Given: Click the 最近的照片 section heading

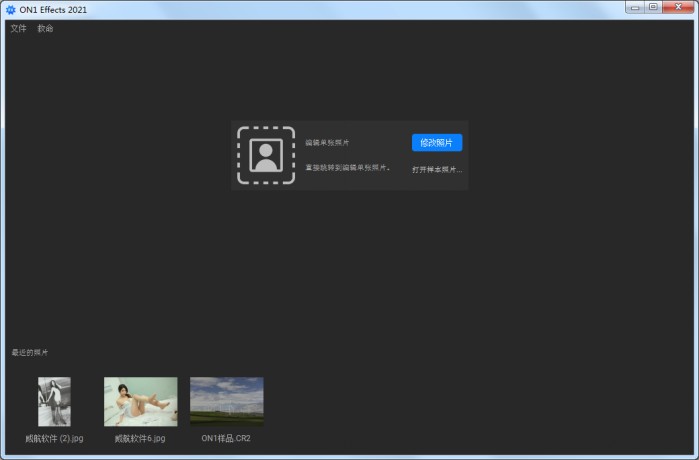Looking at the screenshot, I should pyautogui.click(x=29, y=352).
